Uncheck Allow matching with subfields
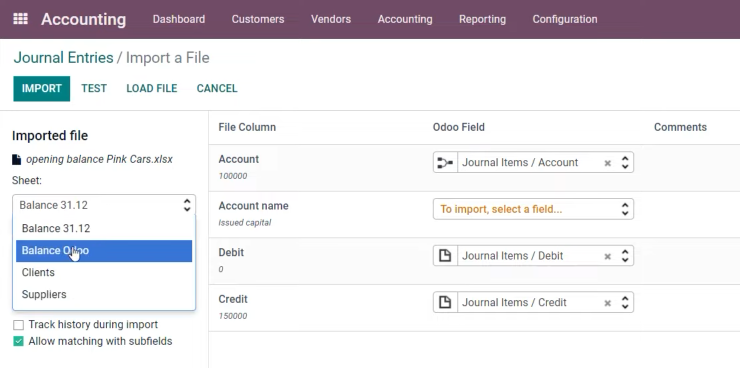 coord(18,341)
